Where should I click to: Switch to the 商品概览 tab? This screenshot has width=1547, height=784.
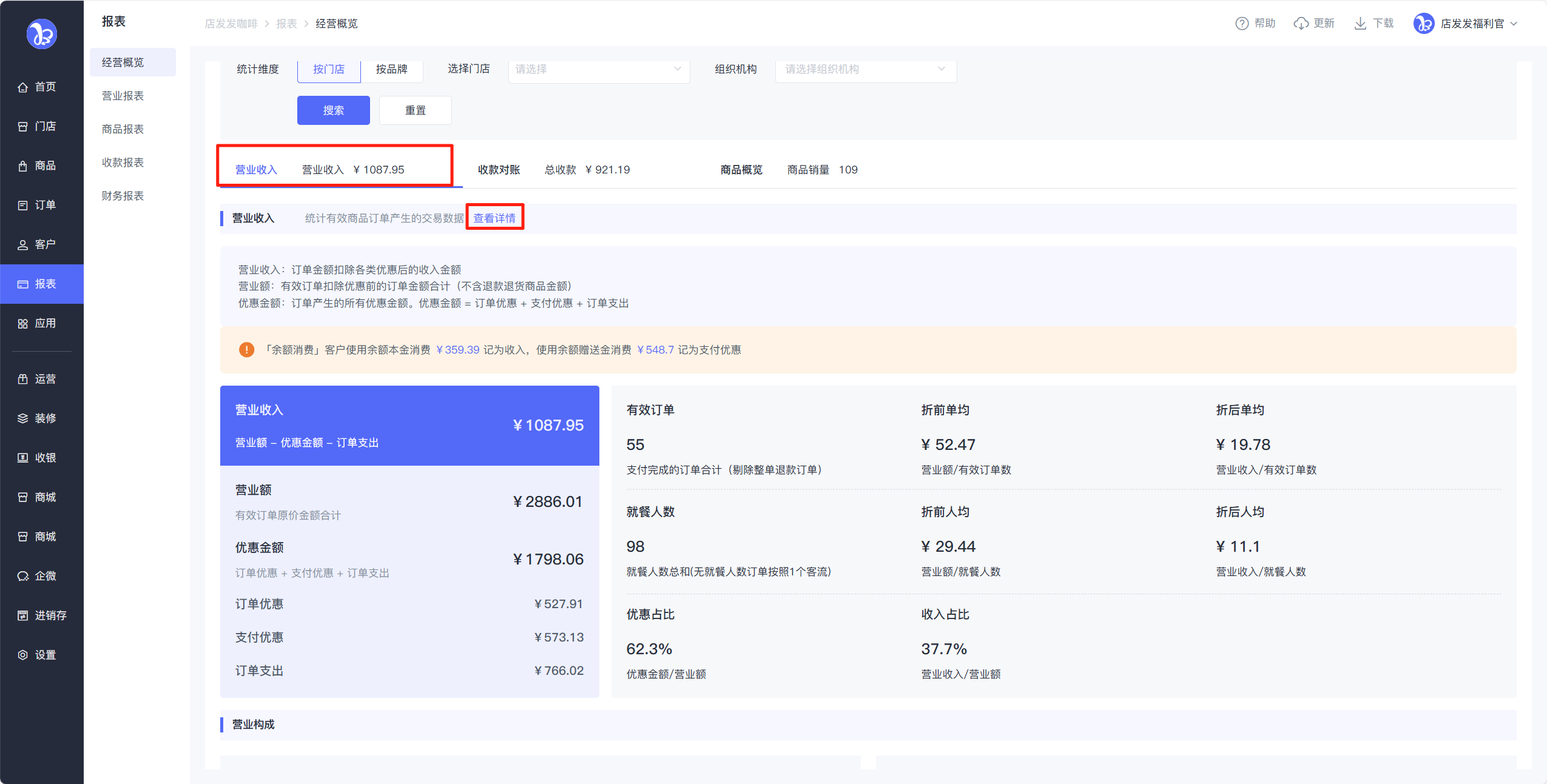pyautogui.click(x=741, y=170)
